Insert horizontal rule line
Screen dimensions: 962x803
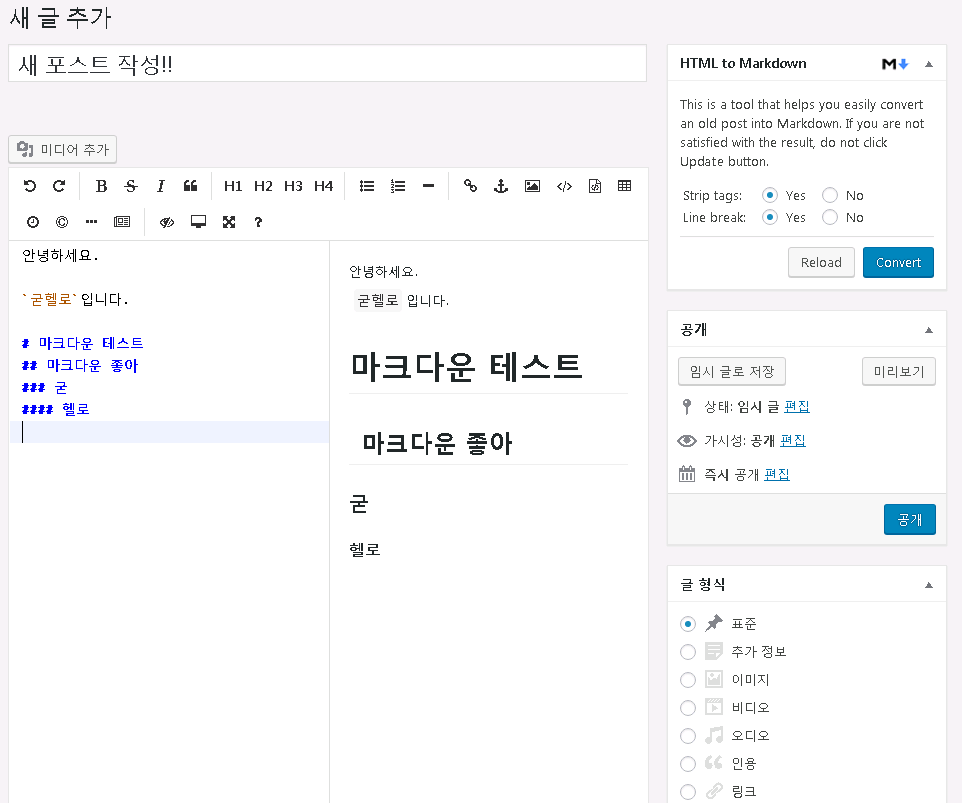pos(428,186)
